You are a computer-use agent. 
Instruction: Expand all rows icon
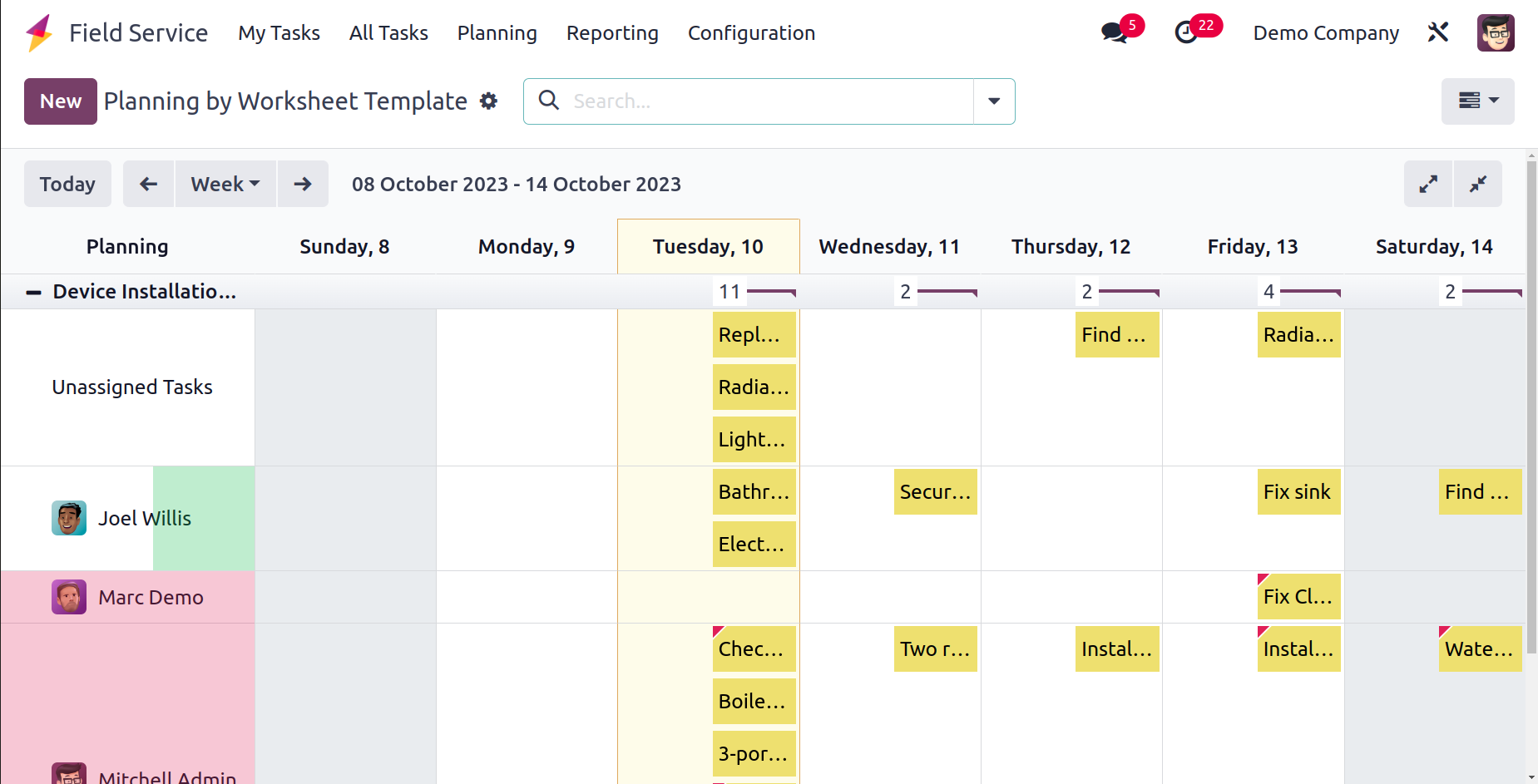(x=1428, y=184)
